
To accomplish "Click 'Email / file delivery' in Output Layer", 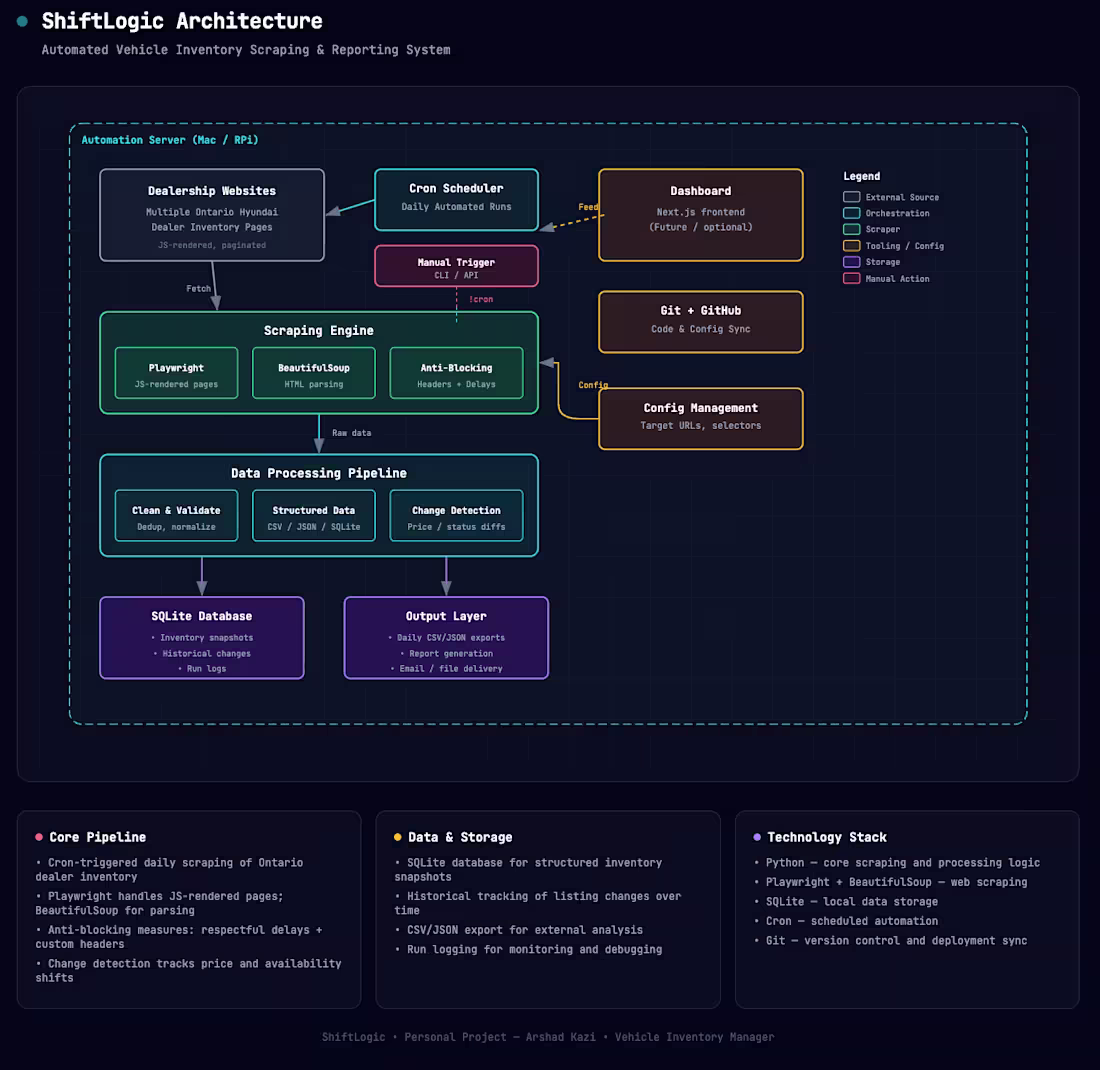I will click(446, 669).
